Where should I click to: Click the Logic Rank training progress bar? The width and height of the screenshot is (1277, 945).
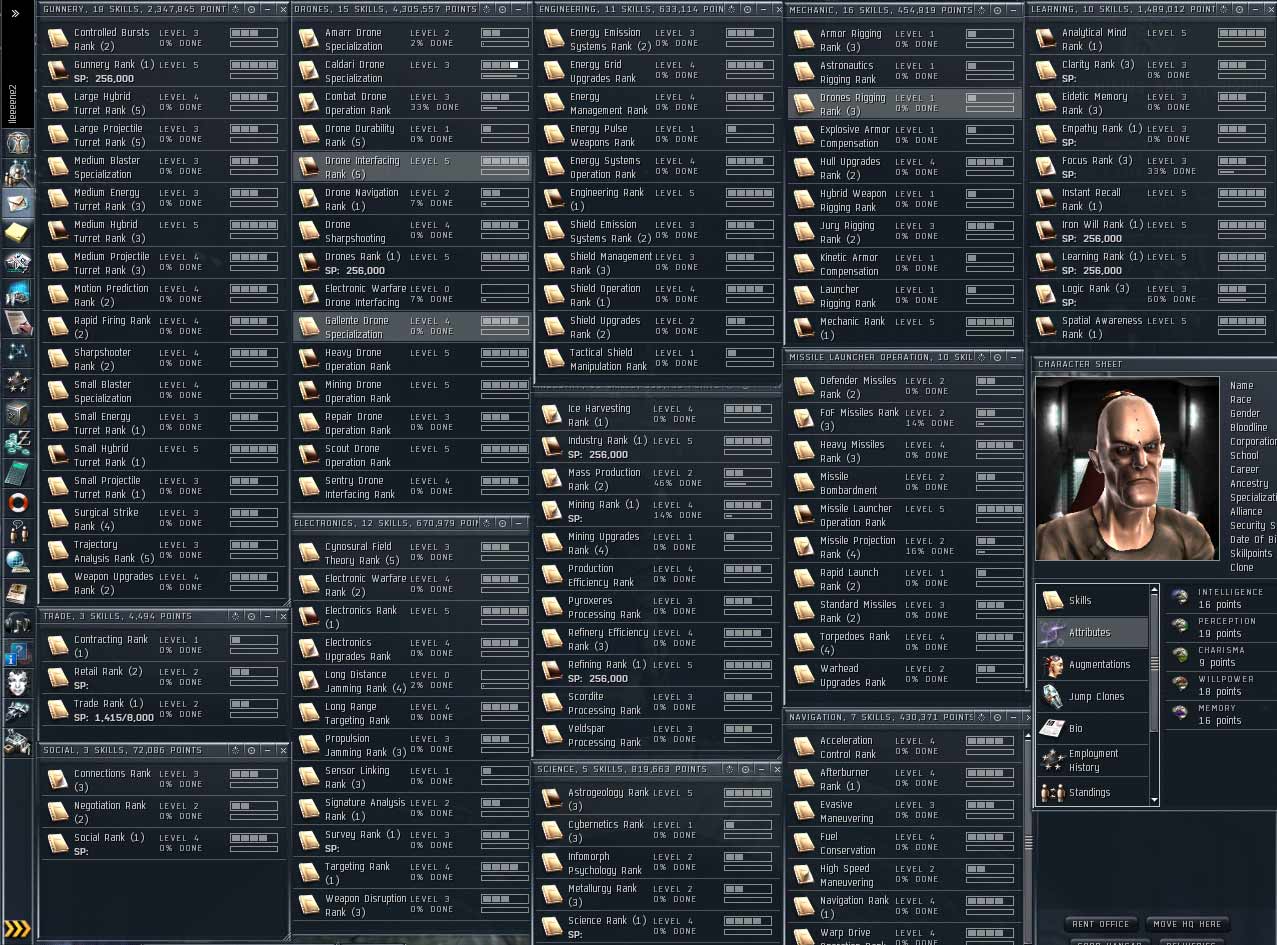(x=1241, y=299)
